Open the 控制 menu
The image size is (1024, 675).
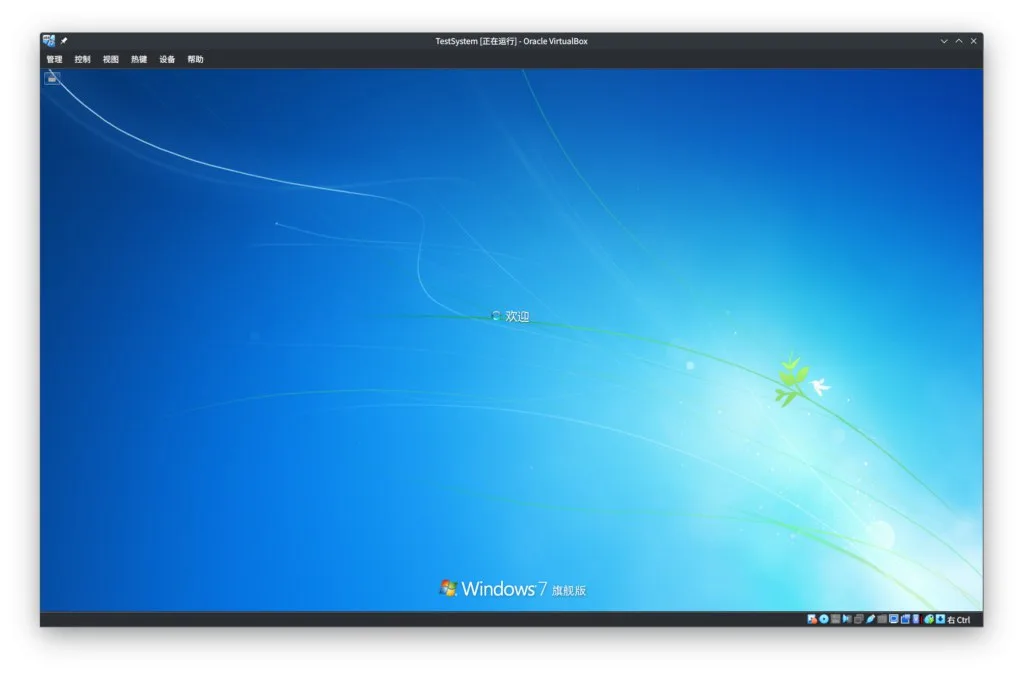coord(82,59)
